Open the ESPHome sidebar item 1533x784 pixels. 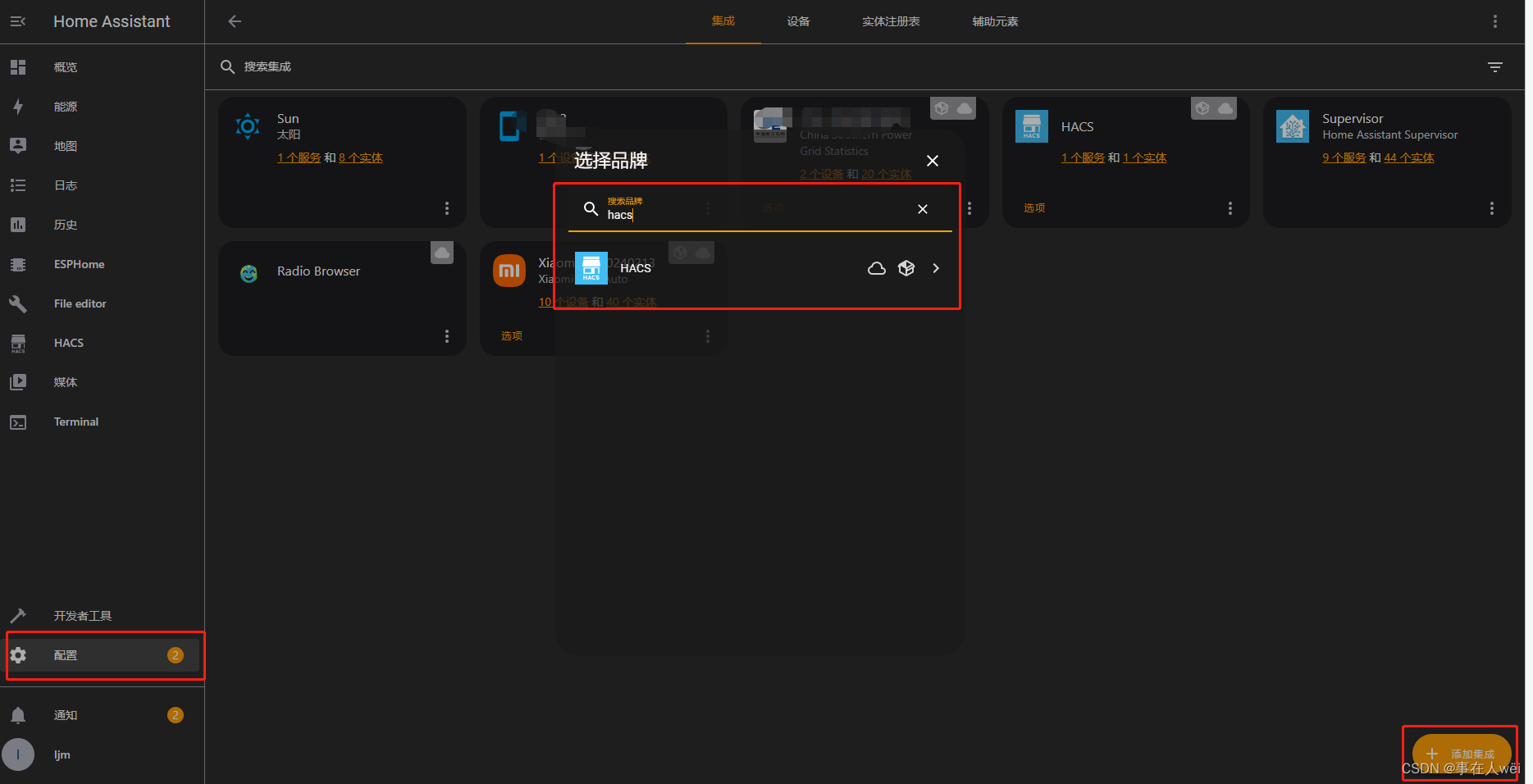point(102,264)
